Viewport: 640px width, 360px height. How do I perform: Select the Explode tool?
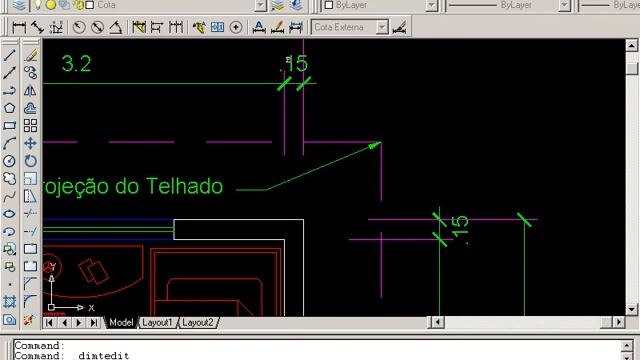(x=30, y=320)
